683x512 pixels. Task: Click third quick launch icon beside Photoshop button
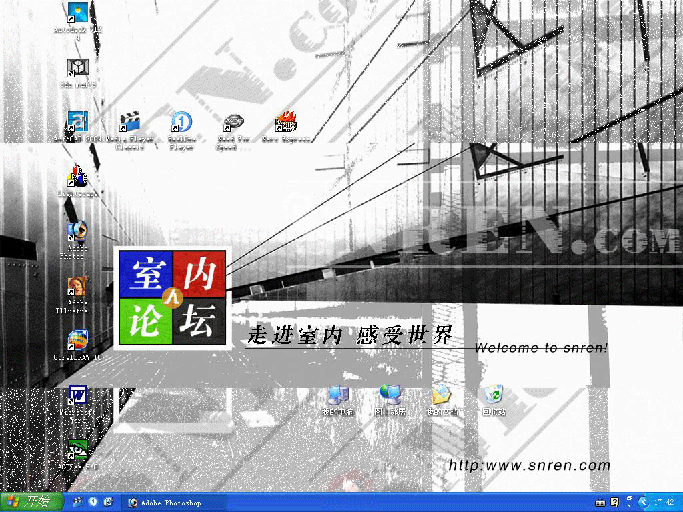(x=108, y=502)
